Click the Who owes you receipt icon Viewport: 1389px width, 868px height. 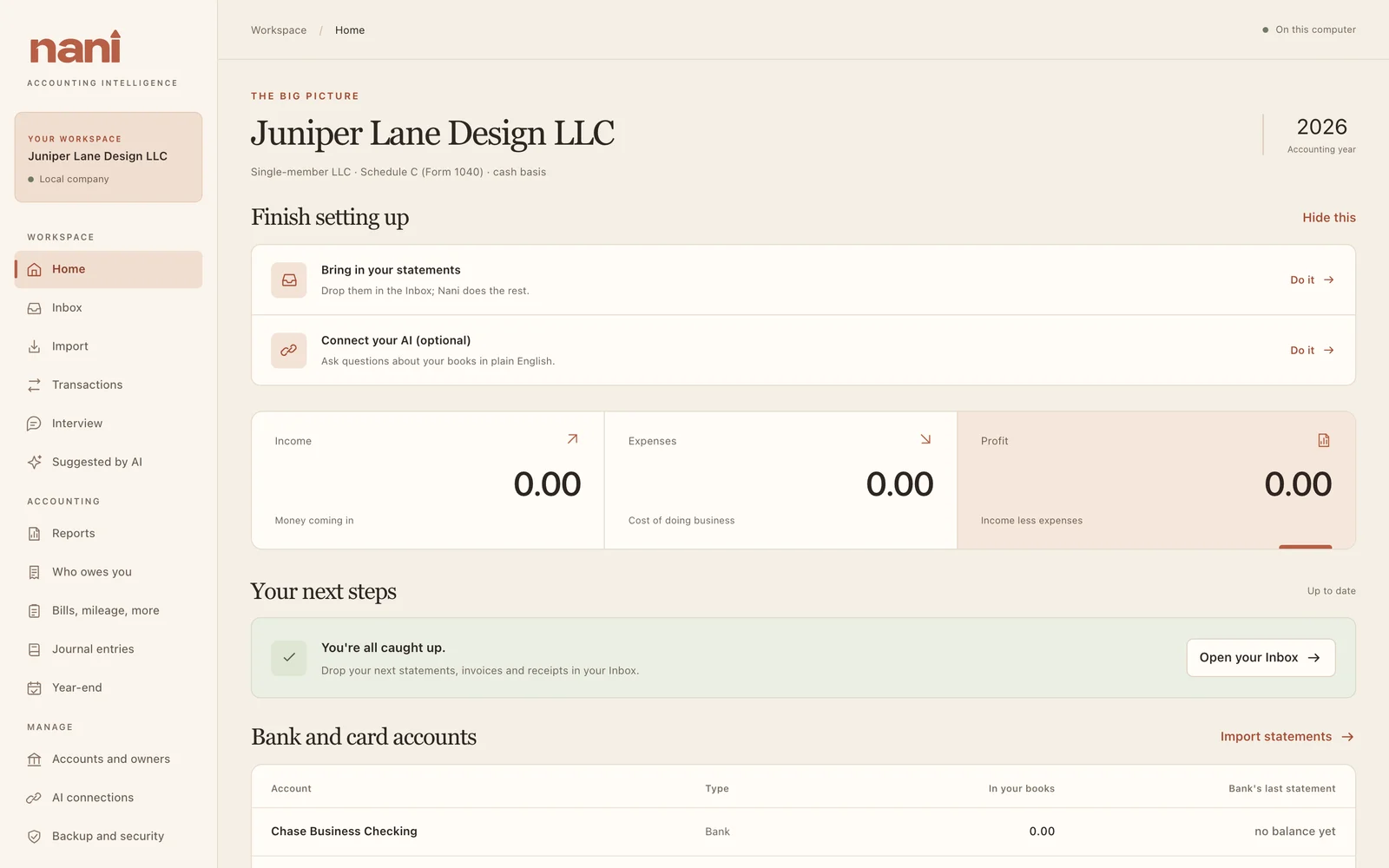(34, 572)
